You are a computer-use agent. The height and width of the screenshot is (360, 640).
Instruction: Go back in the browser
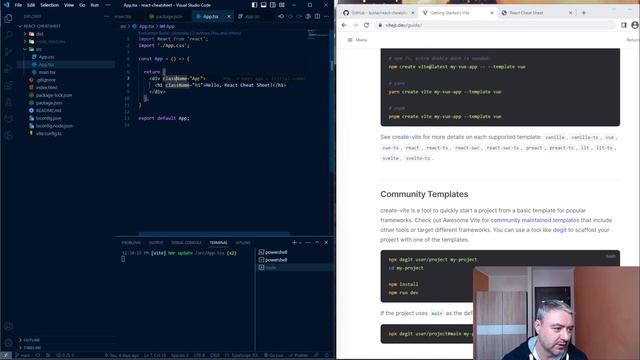[x=344, y=25]
